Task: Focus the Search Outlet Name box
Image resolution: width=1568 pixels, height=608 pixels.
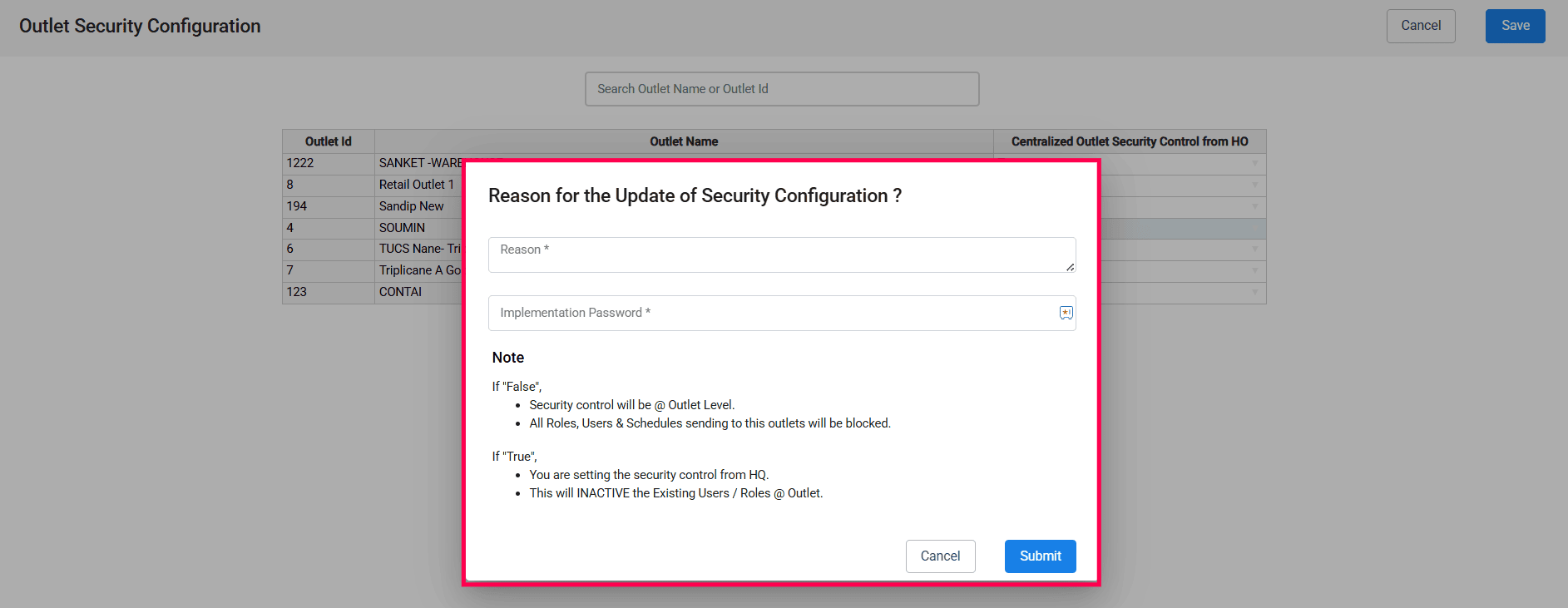Action: pos(781,89)
